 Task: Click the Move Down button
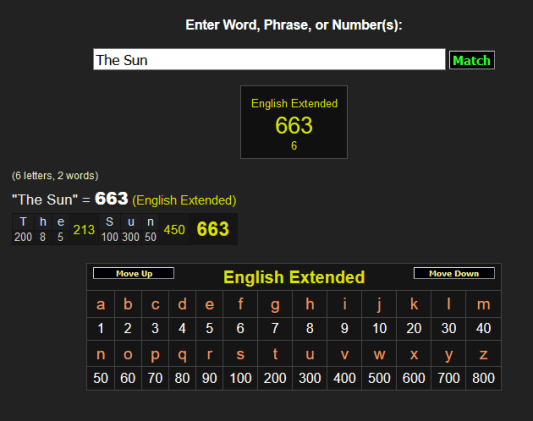(x=454, y=273)
